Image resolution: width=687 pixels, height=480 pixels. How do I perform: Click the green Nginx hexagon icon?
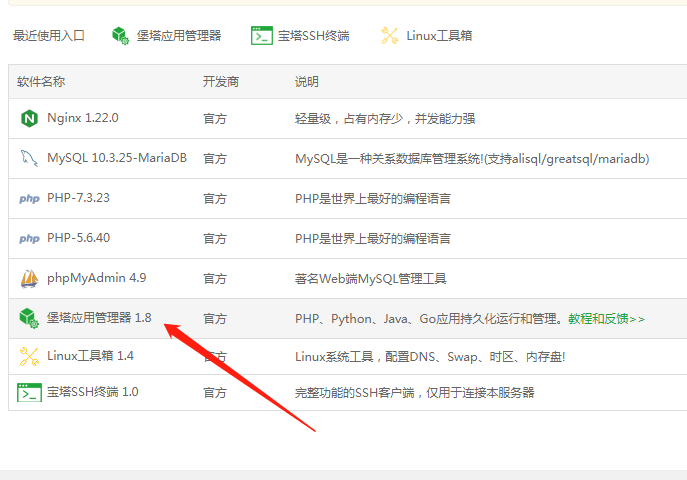coord(29,118)
